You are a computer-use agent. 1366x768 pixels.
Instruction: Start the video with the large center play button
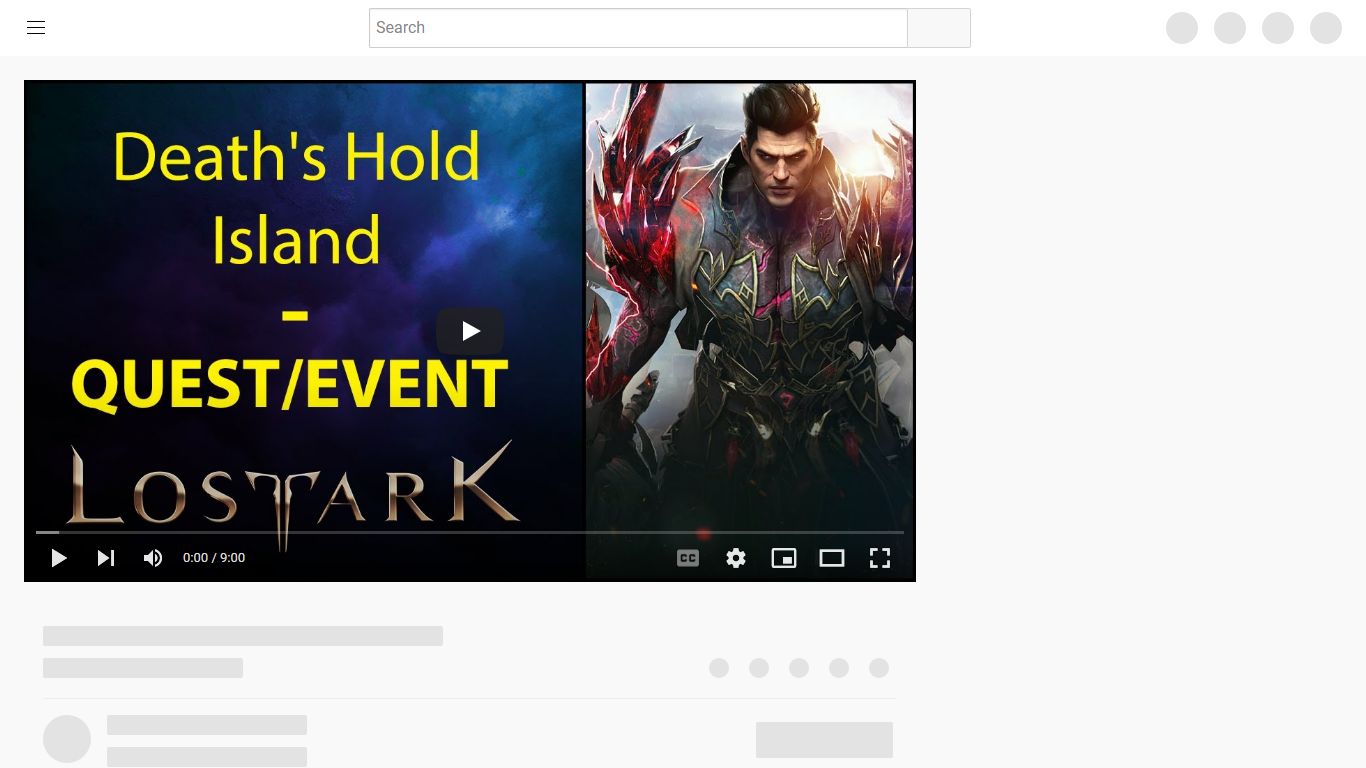[x=470, y=331]
